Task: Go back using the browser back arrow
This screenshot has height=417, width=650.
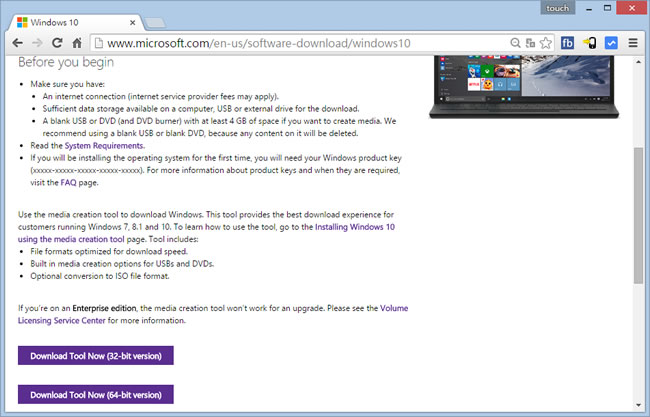Action: (x=17, y=43)
